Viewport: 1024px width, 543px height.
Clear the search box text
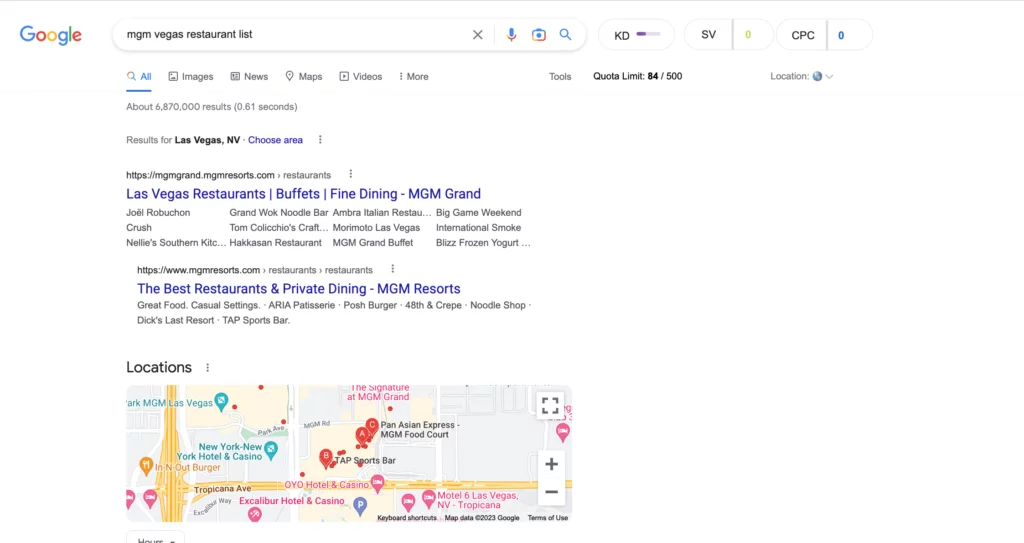tap(477, 35)
